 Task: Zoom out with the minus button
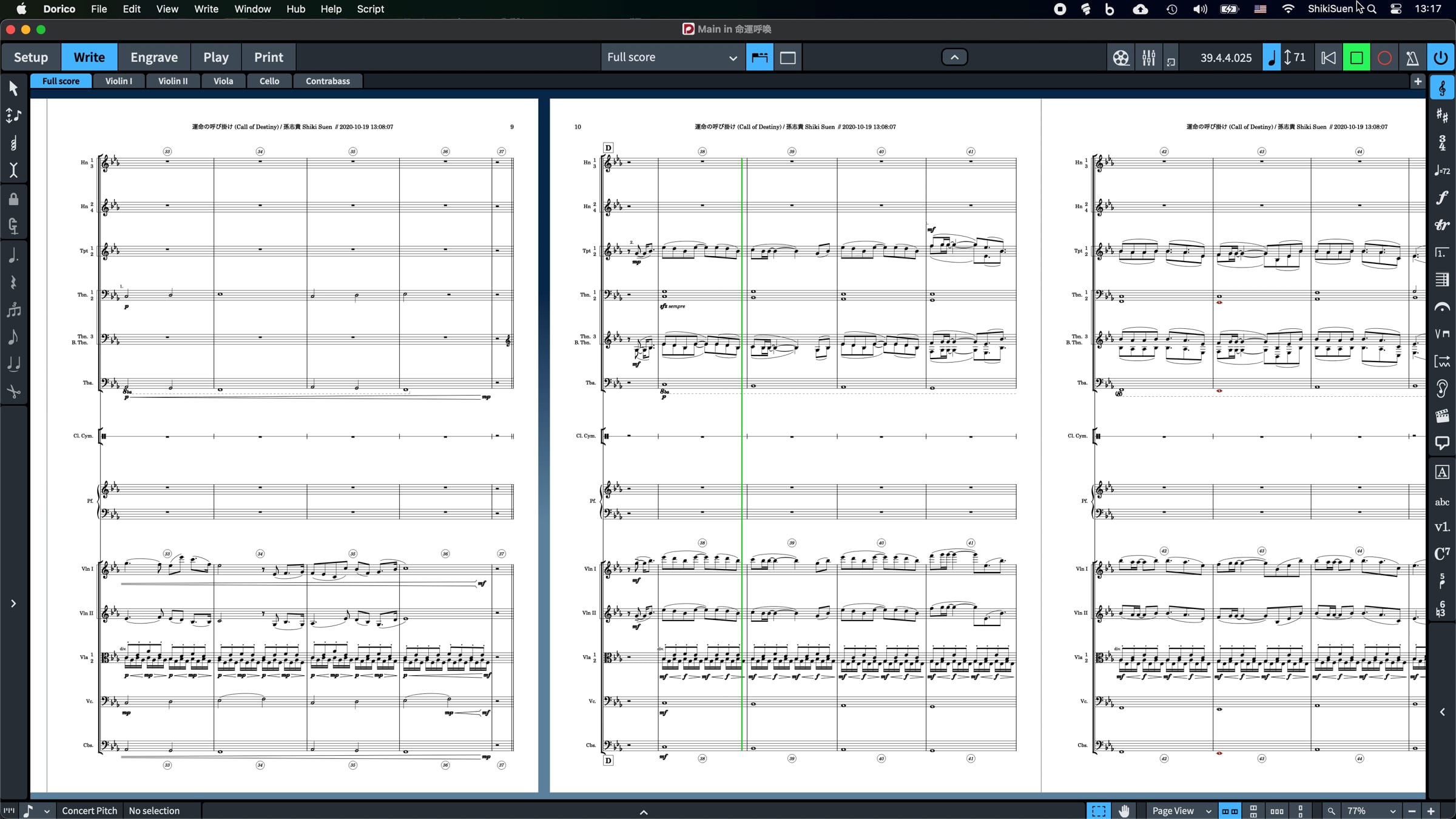[1412, 811]
